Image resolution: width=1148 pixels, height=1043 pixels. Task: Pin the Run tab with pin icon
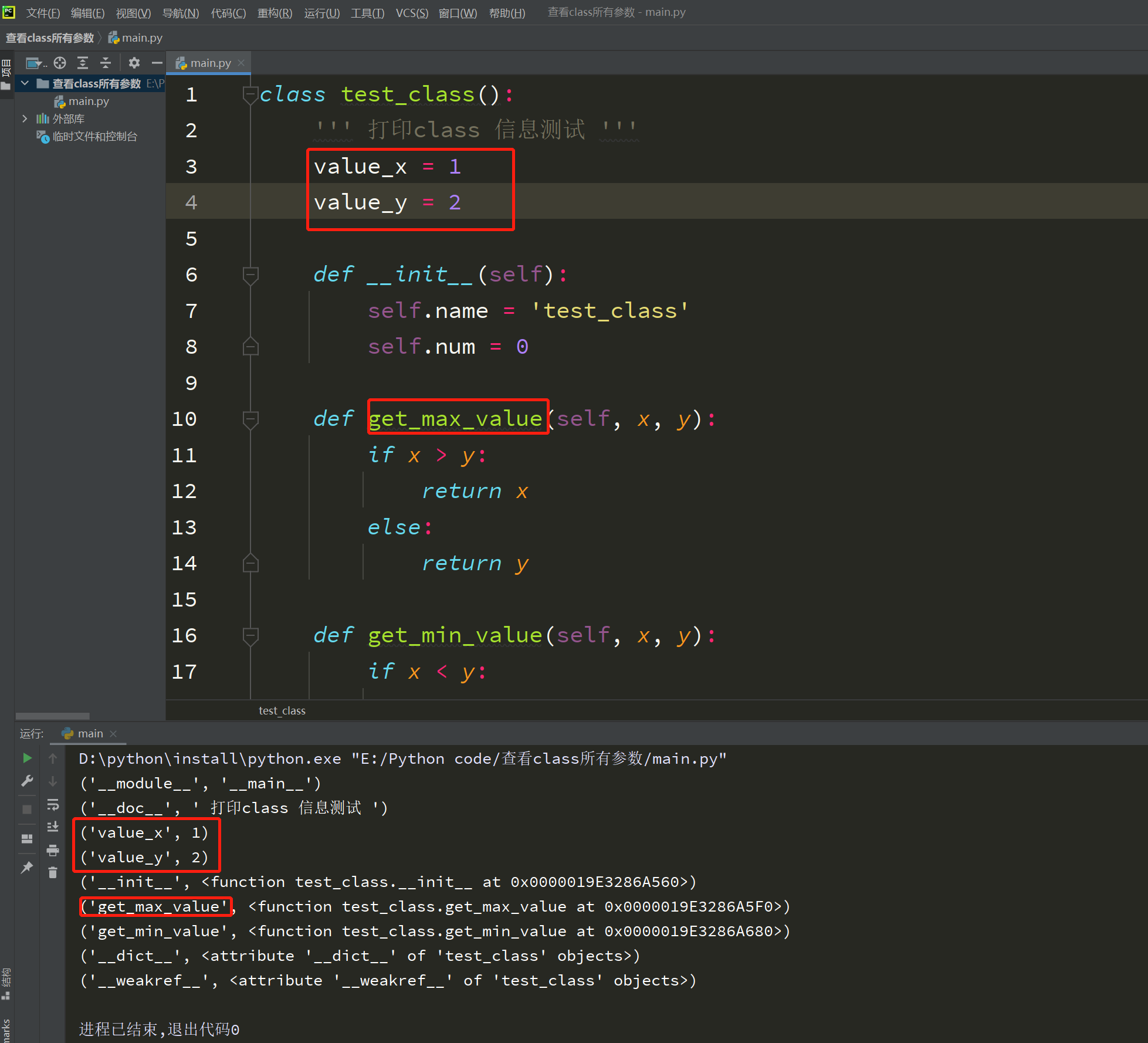click(27, 867)
